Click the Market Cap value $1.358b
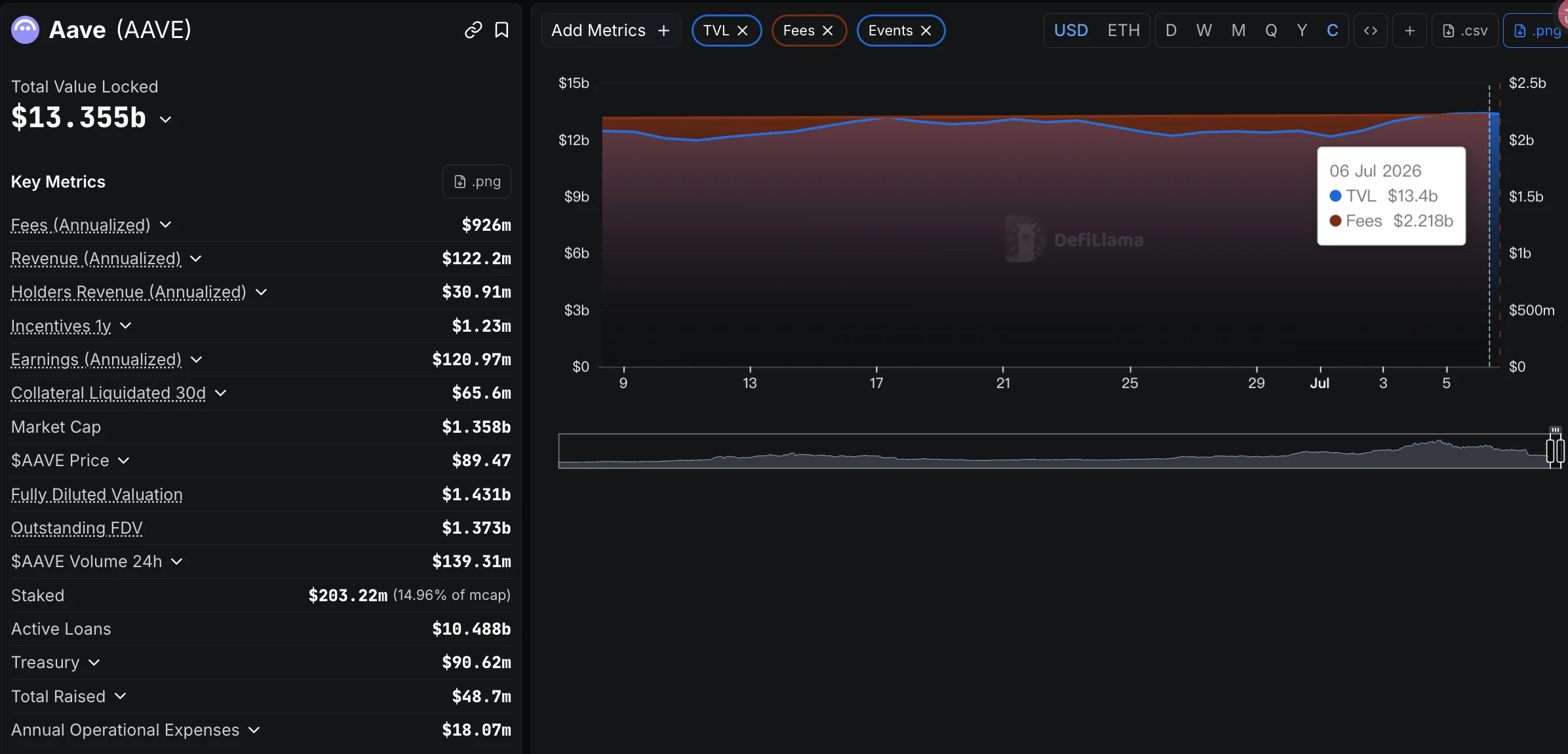The height and width of the screenshot is (754, 1568). click(477, 427)
